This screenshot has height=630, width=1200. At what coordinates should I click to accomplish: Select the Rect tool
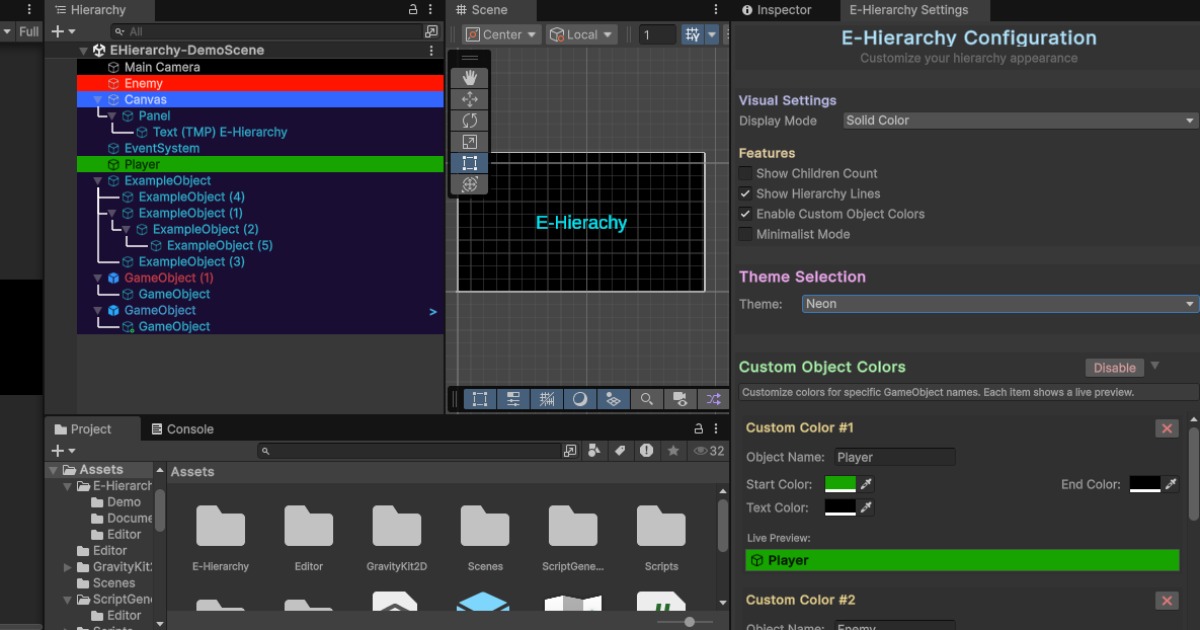coord(469,162)
